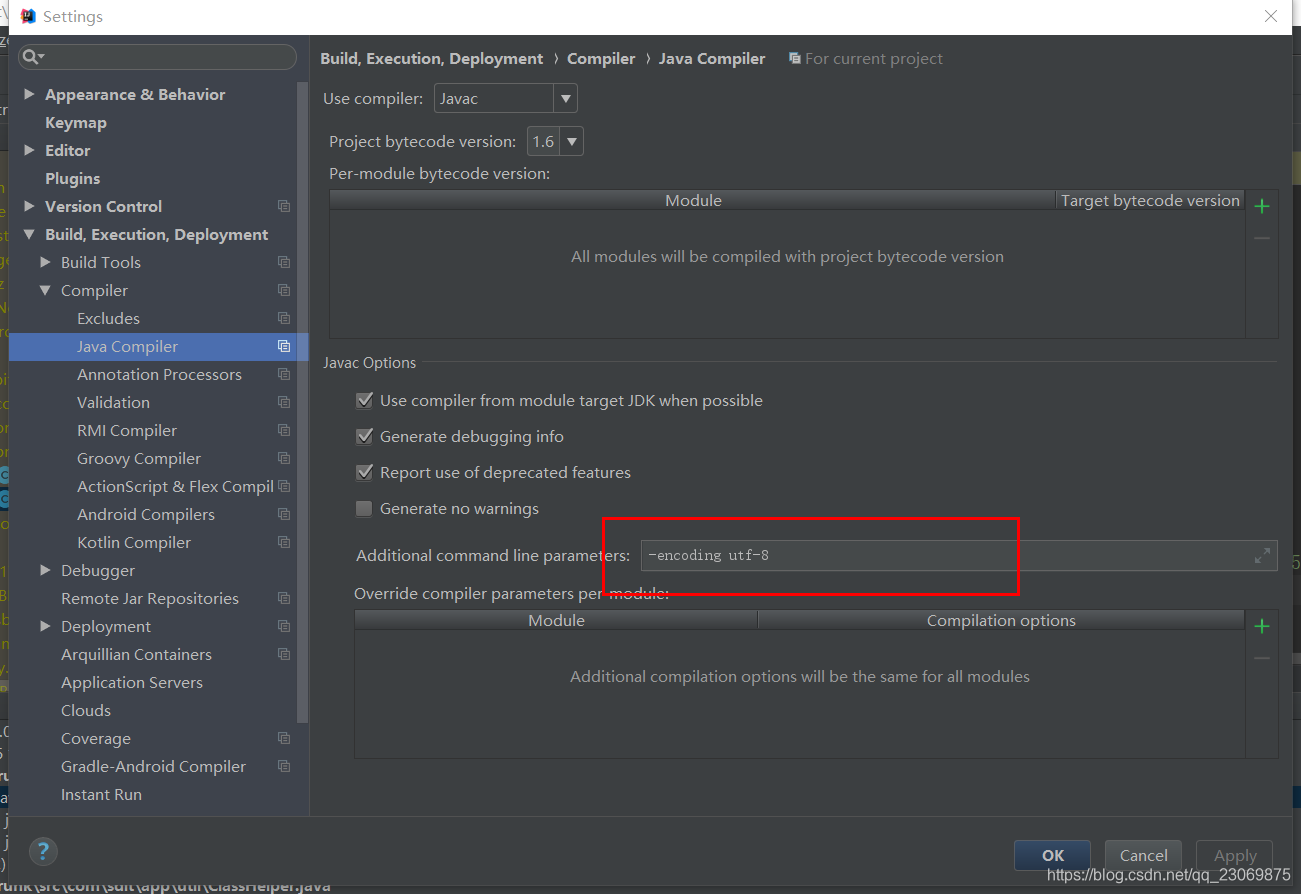Screen dimensions: 1301x894
Task: Select Instant Run in settings tree
Action: (x=101, y=794)
